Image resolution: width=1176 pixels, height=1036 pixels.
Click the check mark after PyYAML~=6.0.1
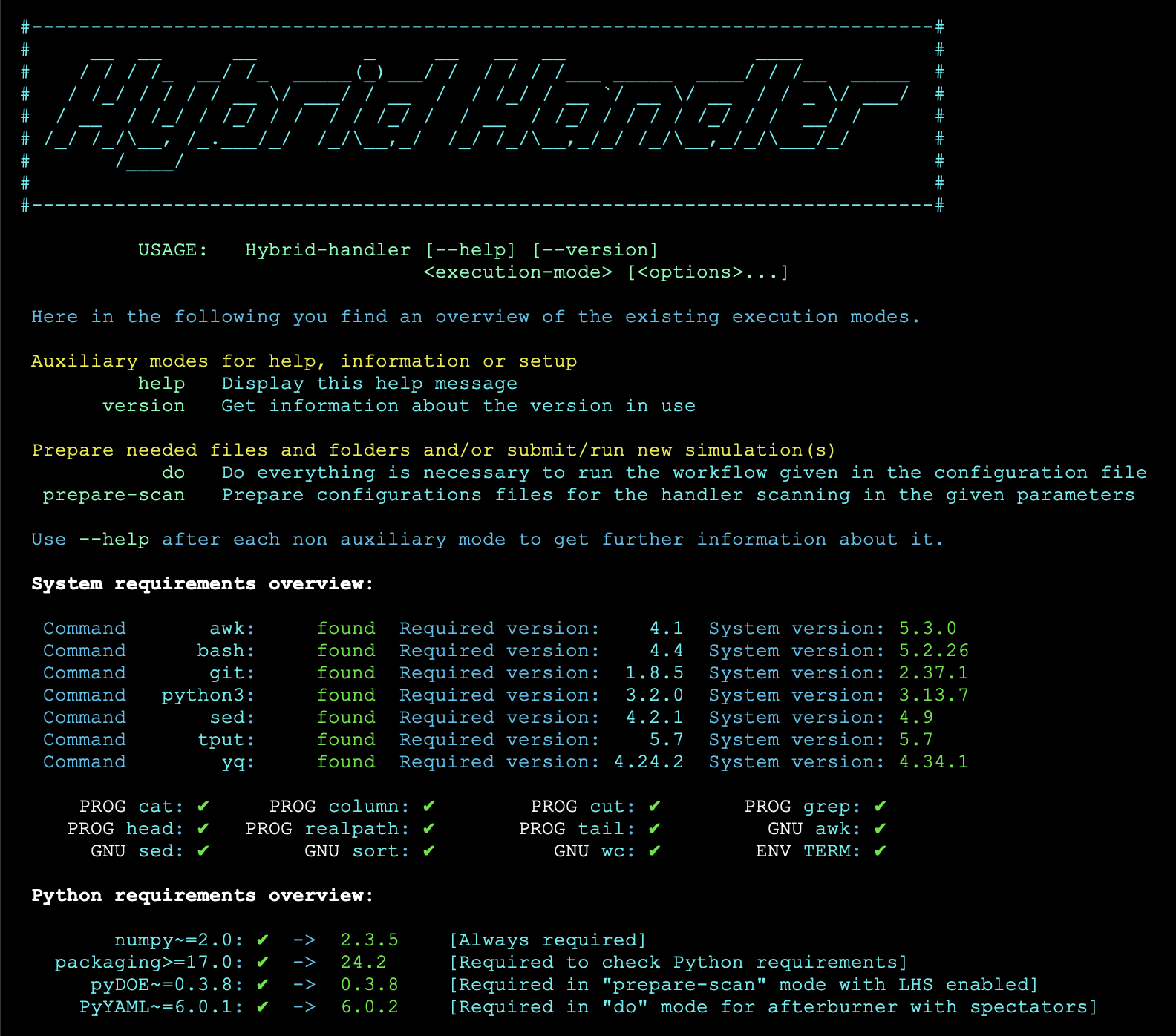pyautogui.click(x=263, y=1006)
